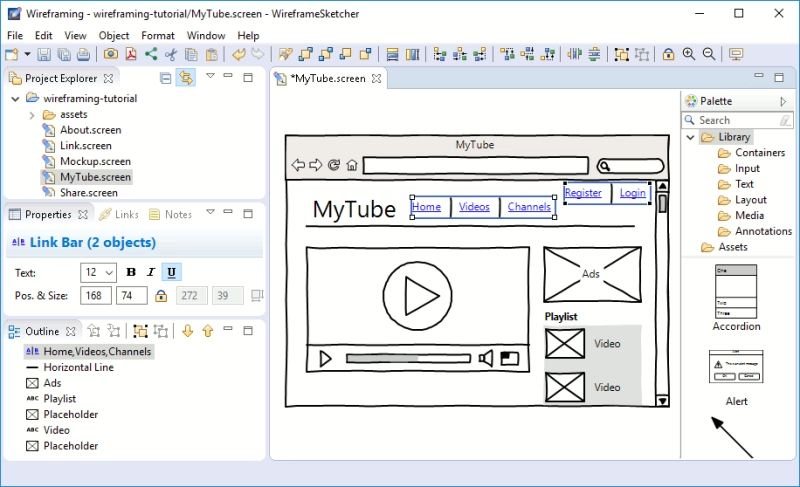The image size is (800, 487).
Task: Open the Format menu
Action: click(x=158, y=35)
